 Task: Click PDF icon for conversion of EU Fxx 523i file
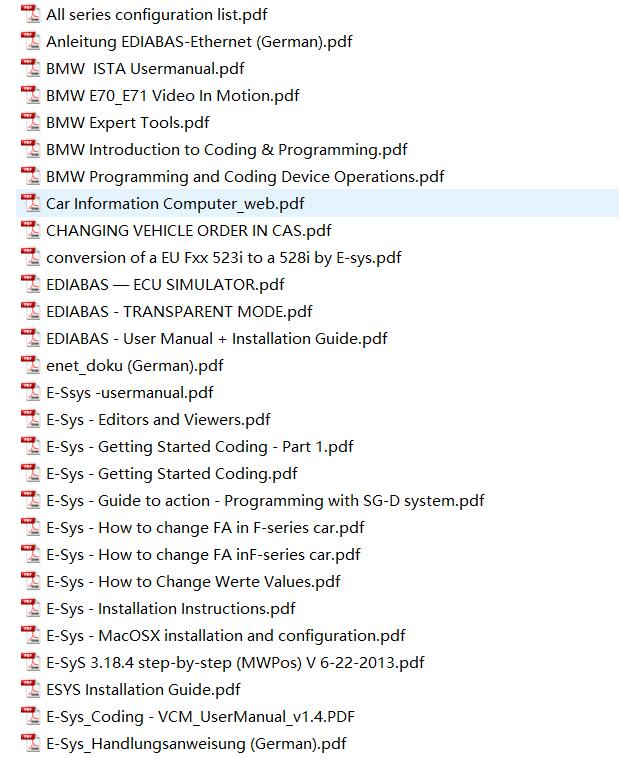(30, 258)
